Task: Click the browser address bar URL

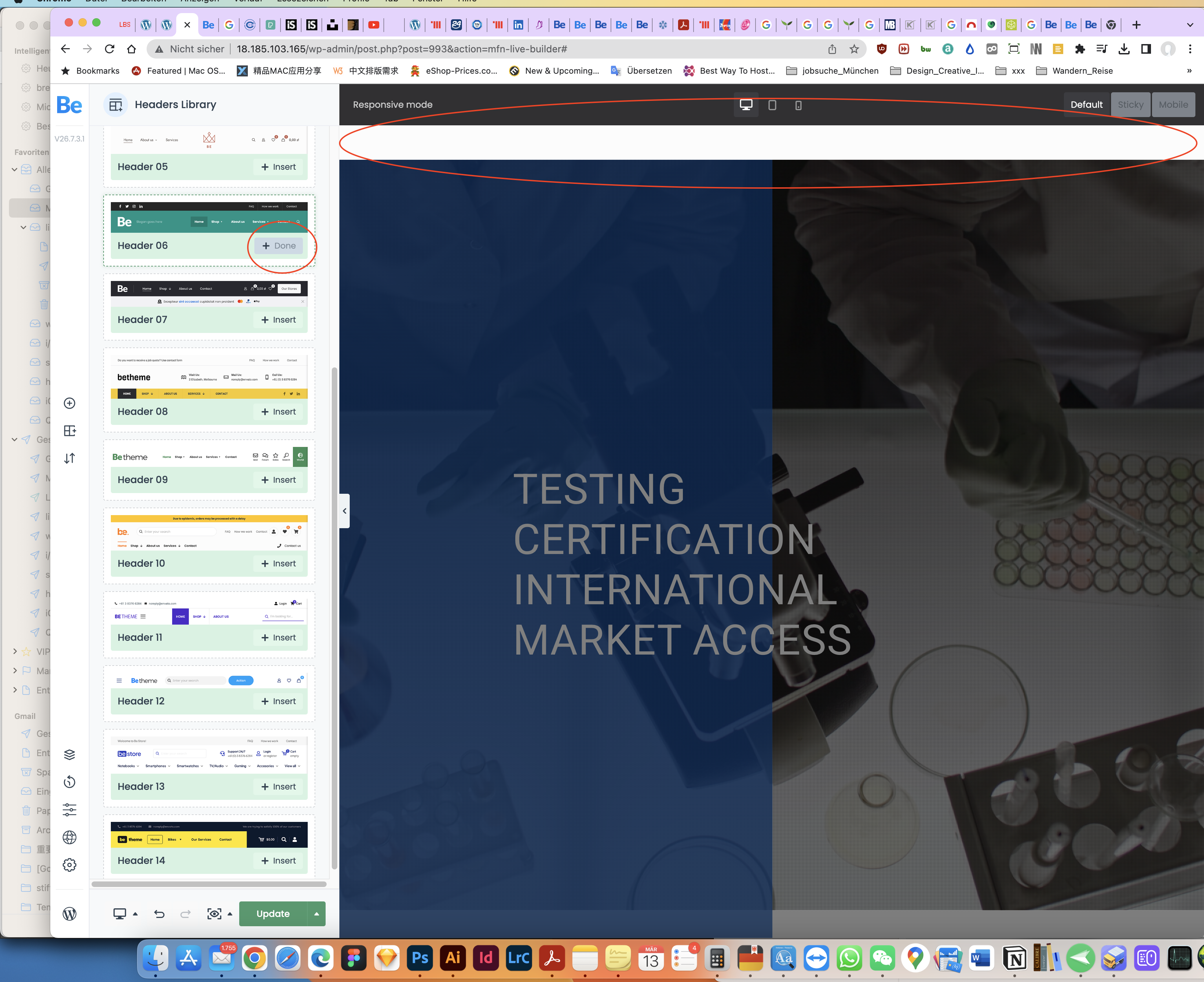Action: click(402, 49)
